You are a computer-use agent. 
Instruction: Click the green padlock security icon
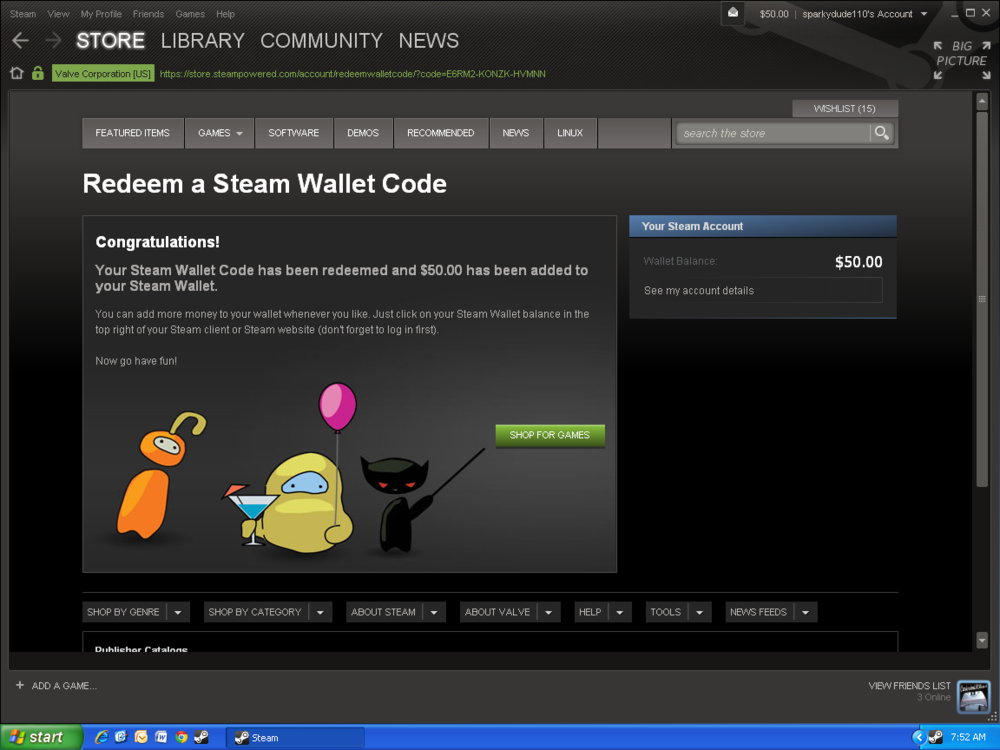point(38,73)
